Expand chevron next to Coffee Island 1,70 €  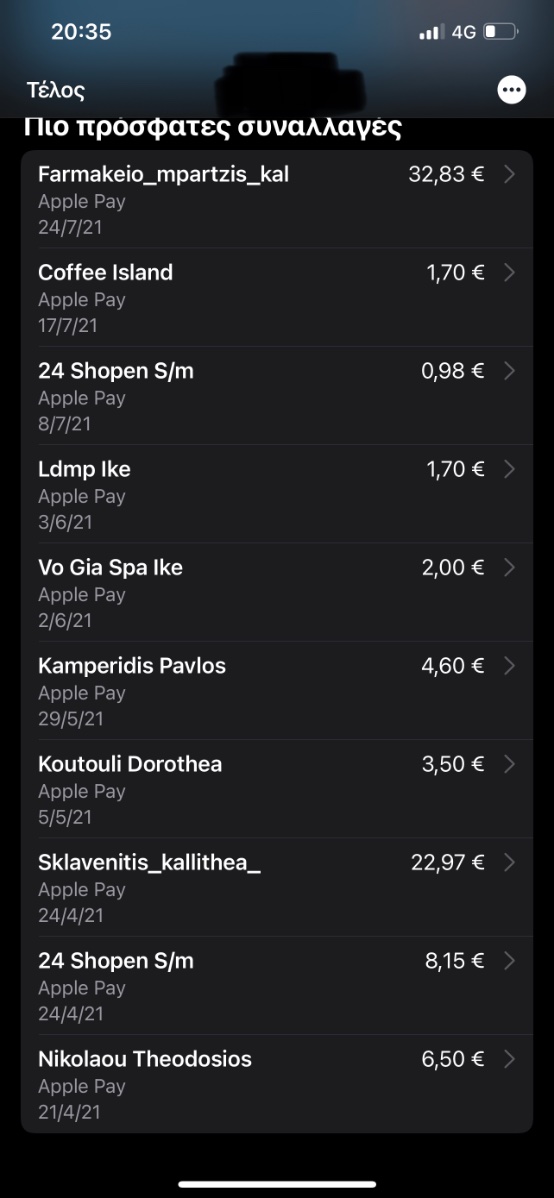tap(510, 273)
